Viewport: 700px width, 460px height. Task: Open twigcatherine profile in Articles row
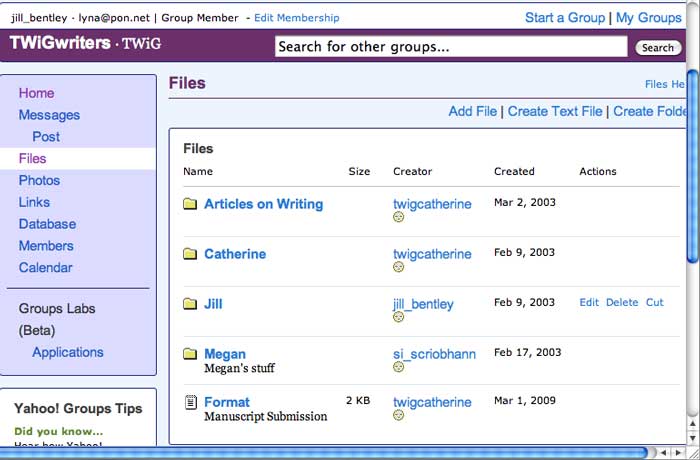pyautogui.click(x=432, y=204)
